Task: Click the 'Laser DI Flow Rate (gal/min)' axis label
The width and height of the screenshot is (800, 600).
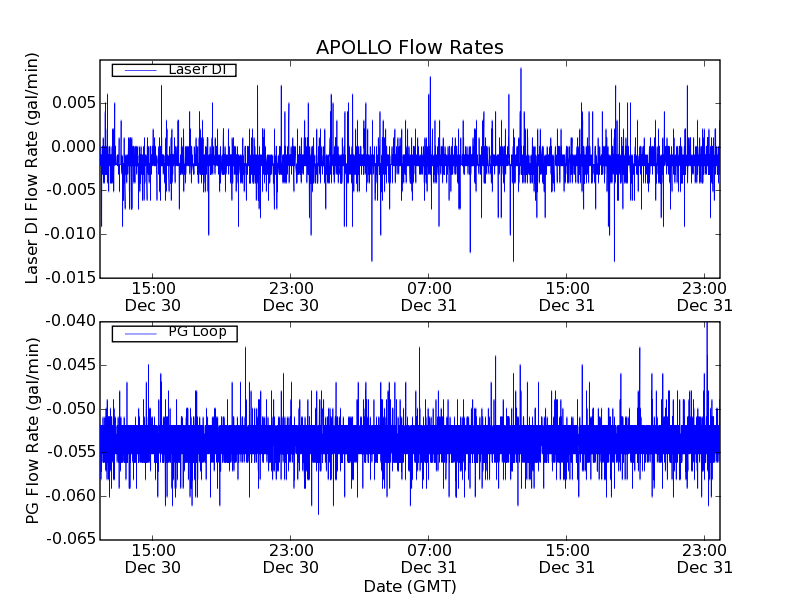Action: [x=32, y=168]
